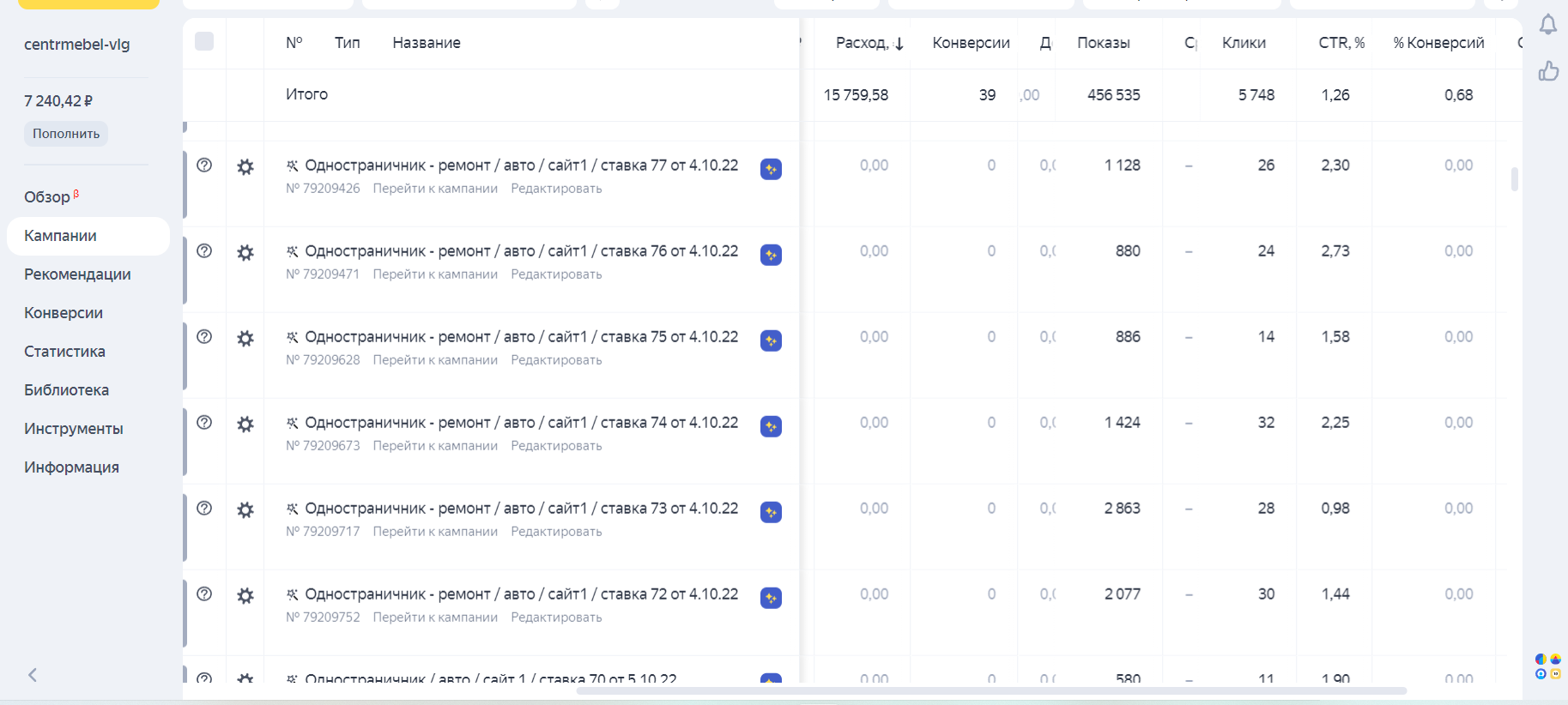
Task: Collapse the sidebar with left chevron
Action: 33,675
